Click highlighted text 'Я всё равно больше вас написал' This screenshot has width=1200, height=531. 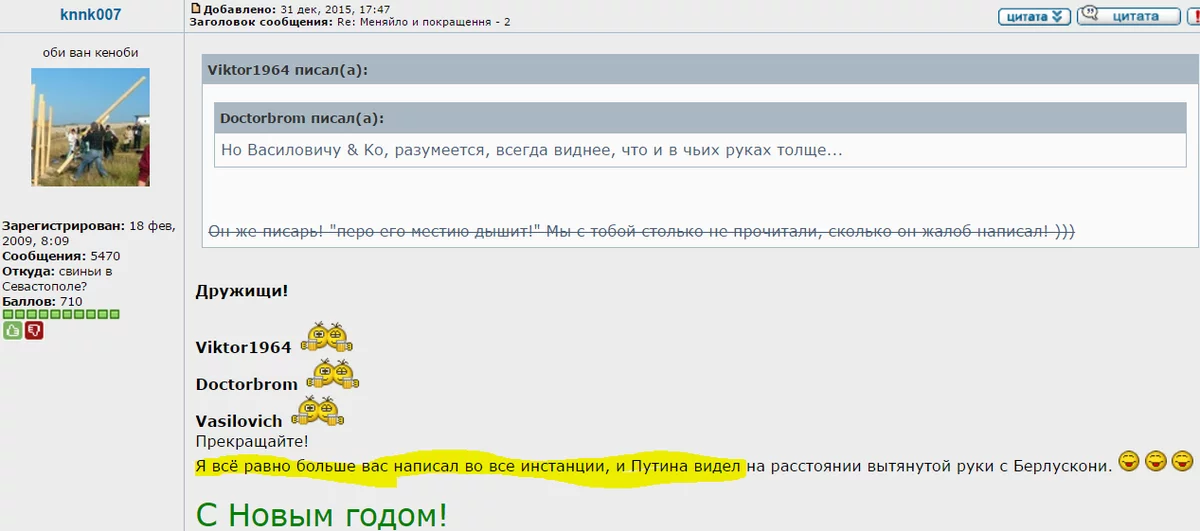(327, 465)
